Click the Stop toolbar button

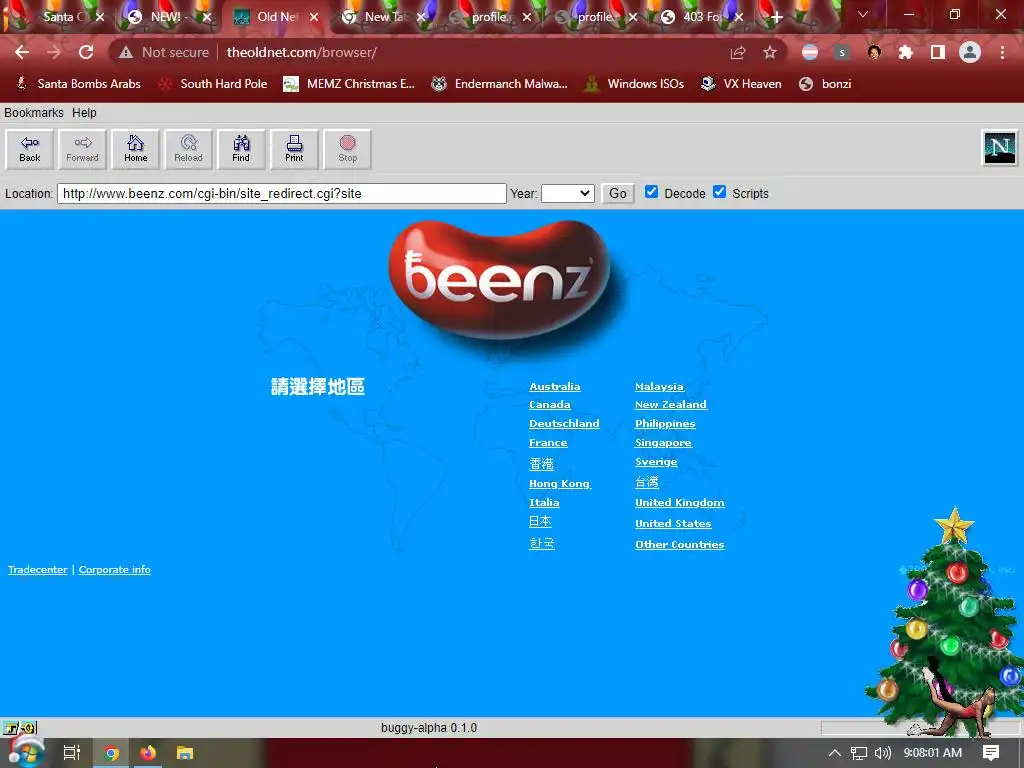coord(347,150)
